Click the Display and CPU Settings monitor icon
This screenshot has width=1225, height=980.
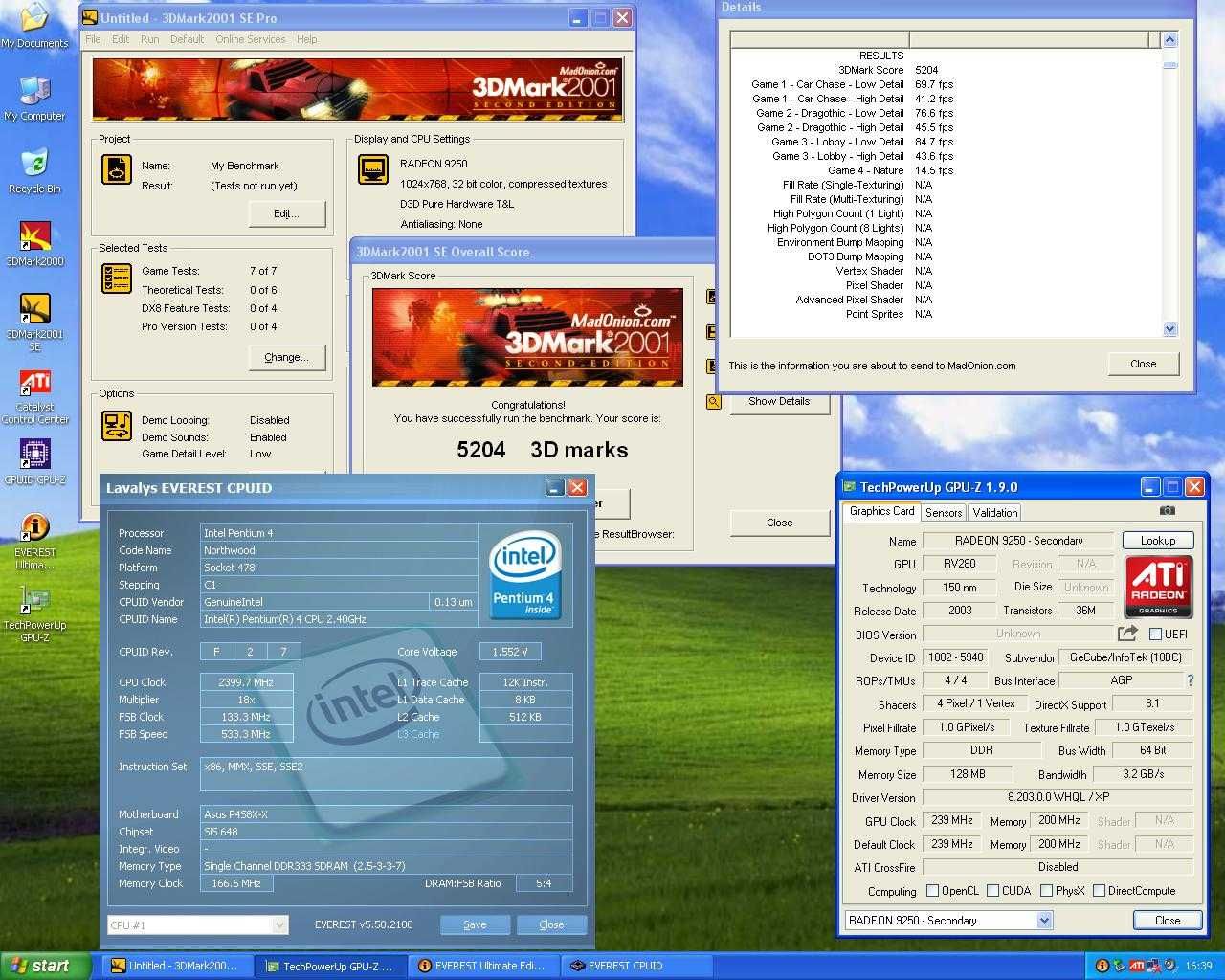coord(372,169)
